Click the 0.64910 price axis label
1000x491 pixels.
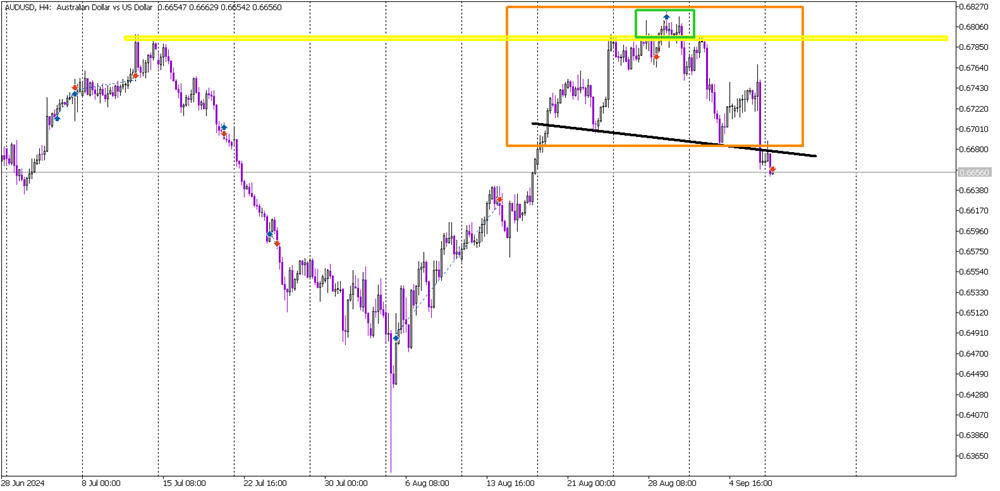pos(975,333)
